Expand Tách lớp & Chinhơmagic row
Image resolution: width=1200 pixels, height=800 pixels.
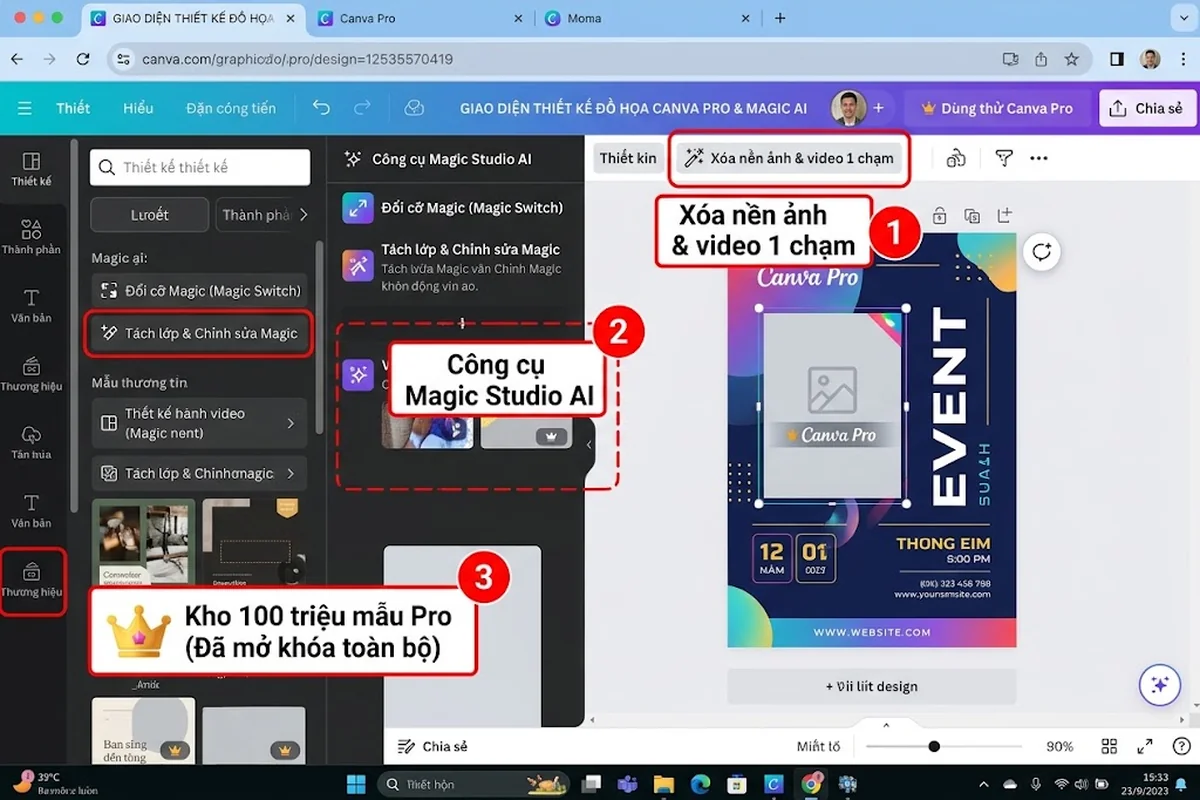pyautogui.click(x=199, y=473)
